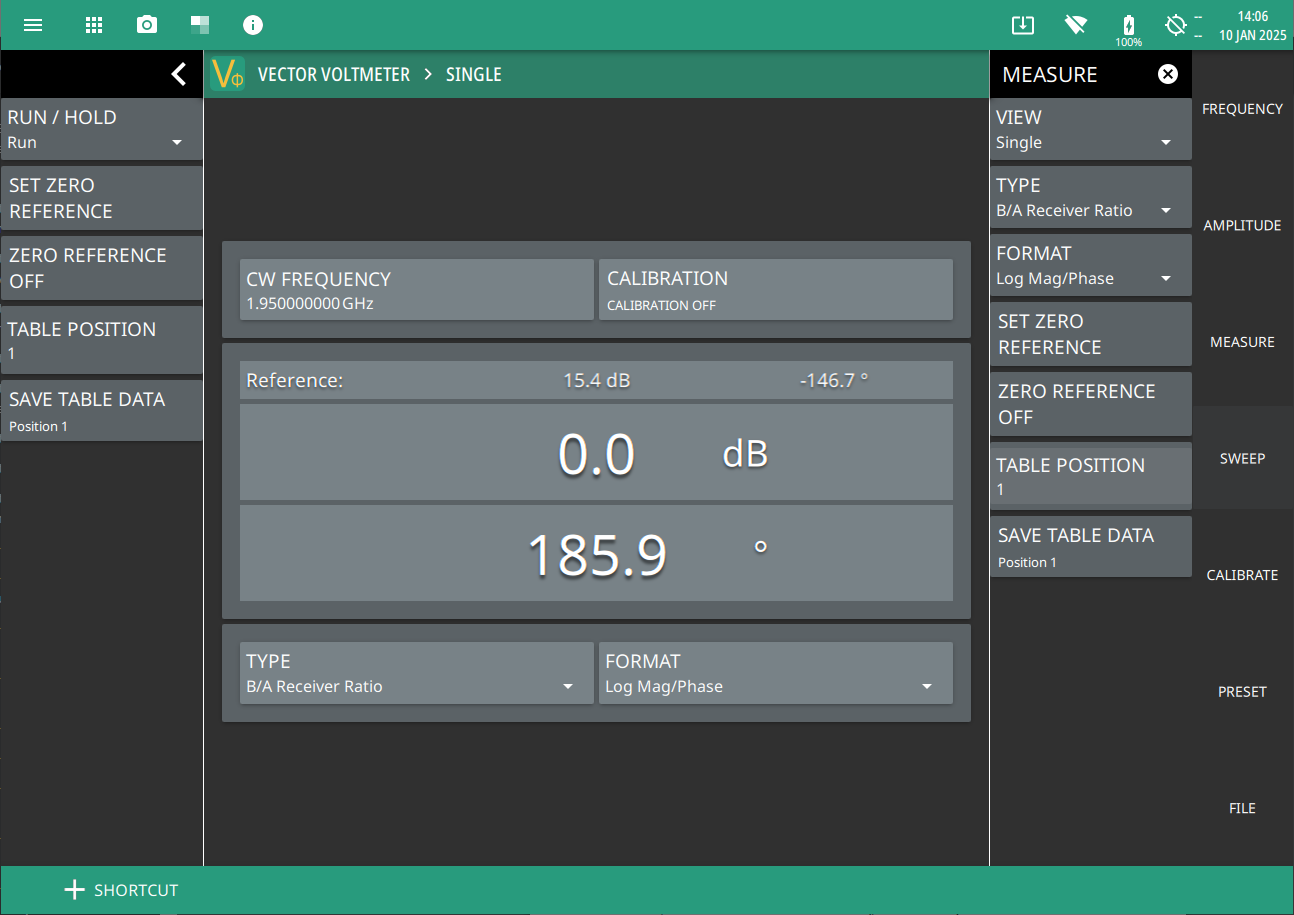Click the Vector Voltmeter logo icon

(228, 74)
